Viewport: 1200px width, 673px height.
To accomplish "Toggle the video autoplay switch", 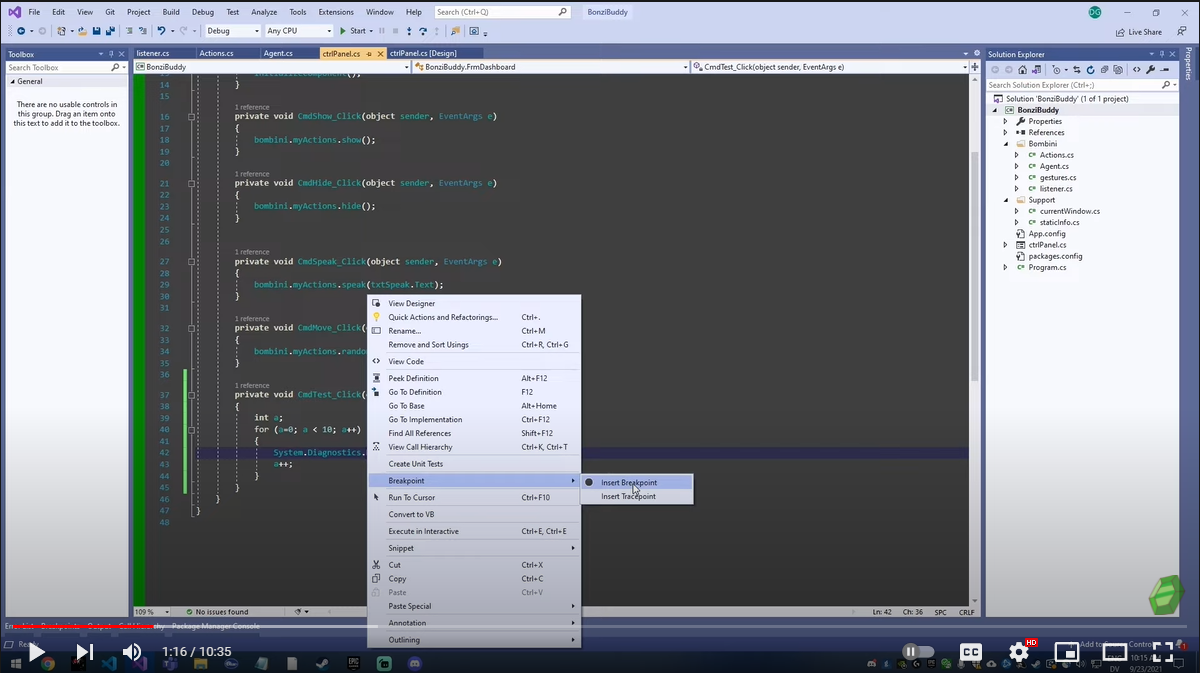I will click(918, 652).
